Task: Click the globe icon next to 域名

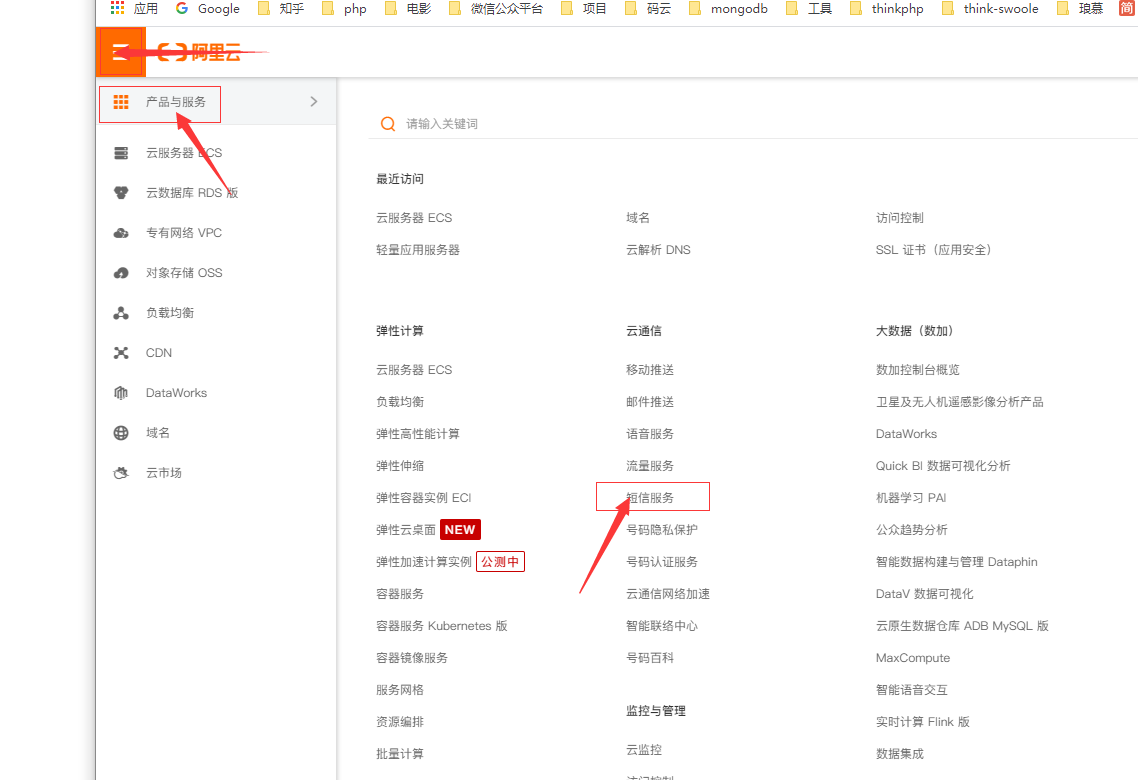Action: (121, 432)
